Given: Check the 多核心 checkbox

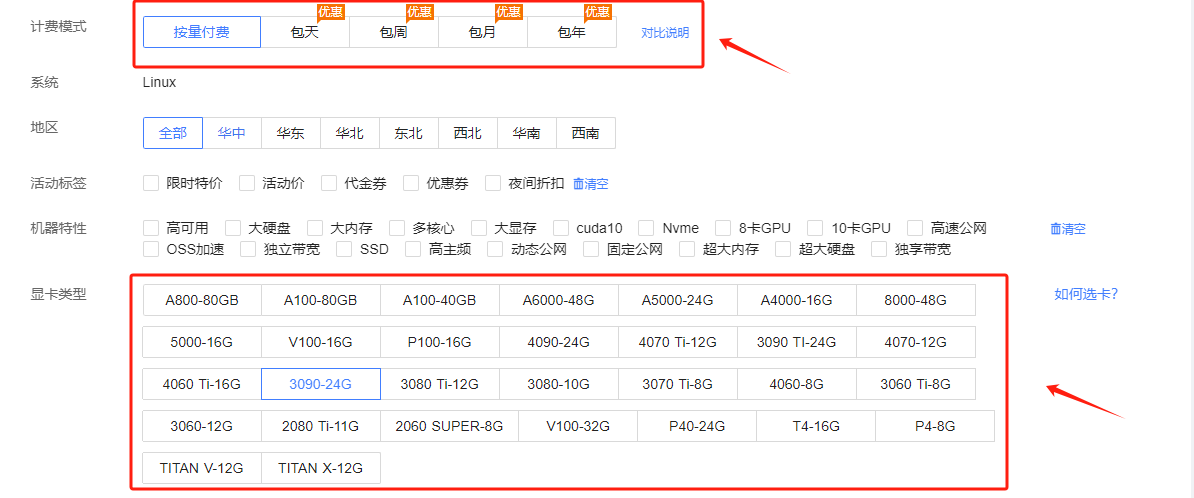Looking at the screenshot, I should coord(397,228).
